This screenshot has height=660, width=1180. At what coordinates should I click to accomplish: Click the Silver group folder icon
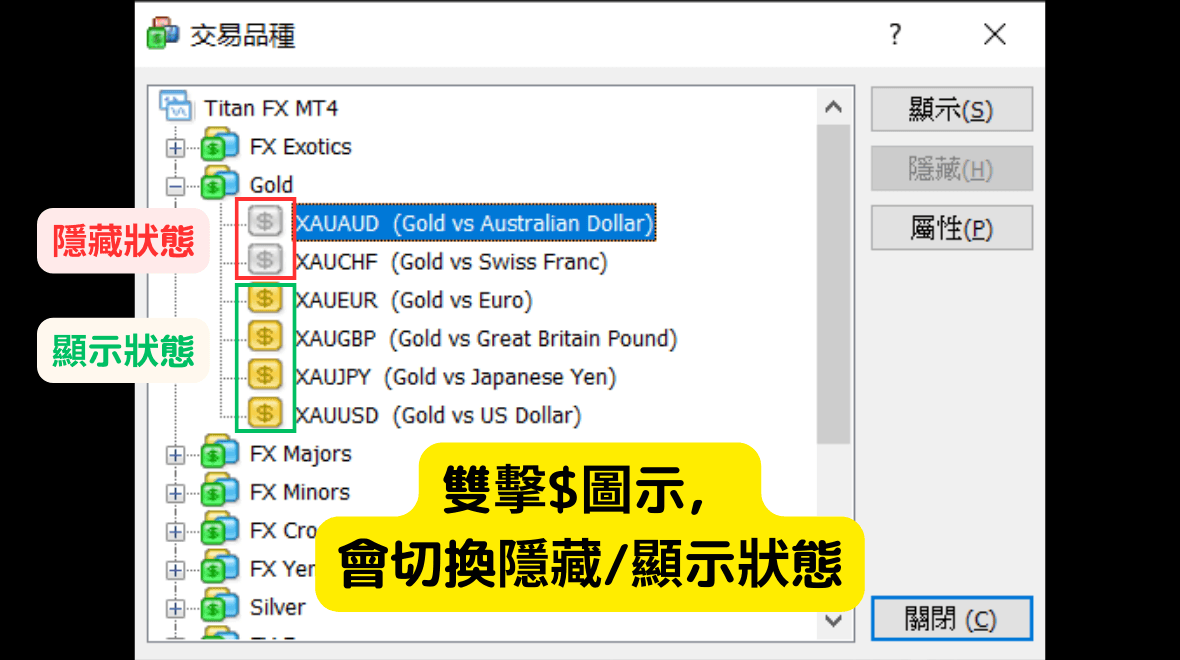(x=220, y=607)
